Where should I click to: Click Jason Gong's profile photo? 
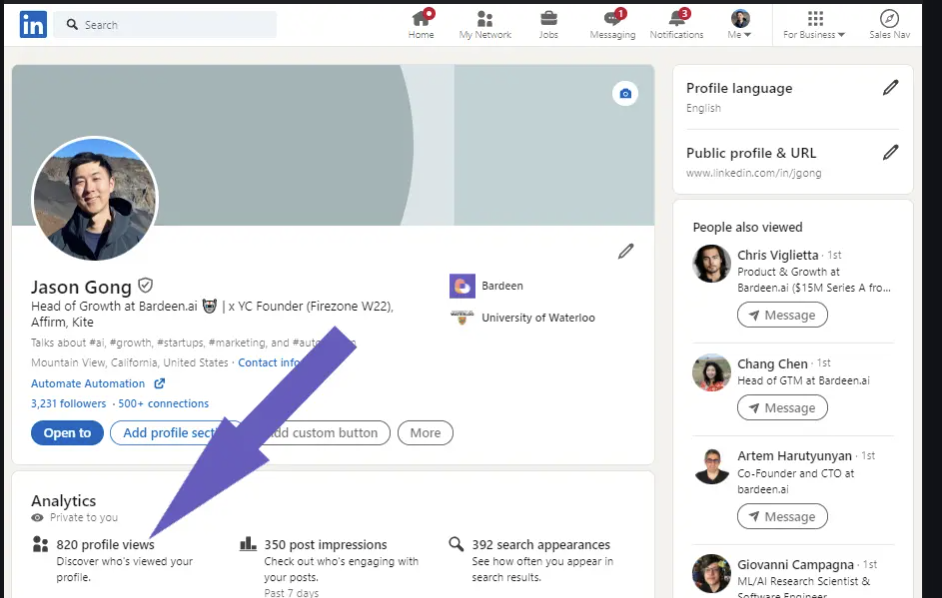[95, 199]
